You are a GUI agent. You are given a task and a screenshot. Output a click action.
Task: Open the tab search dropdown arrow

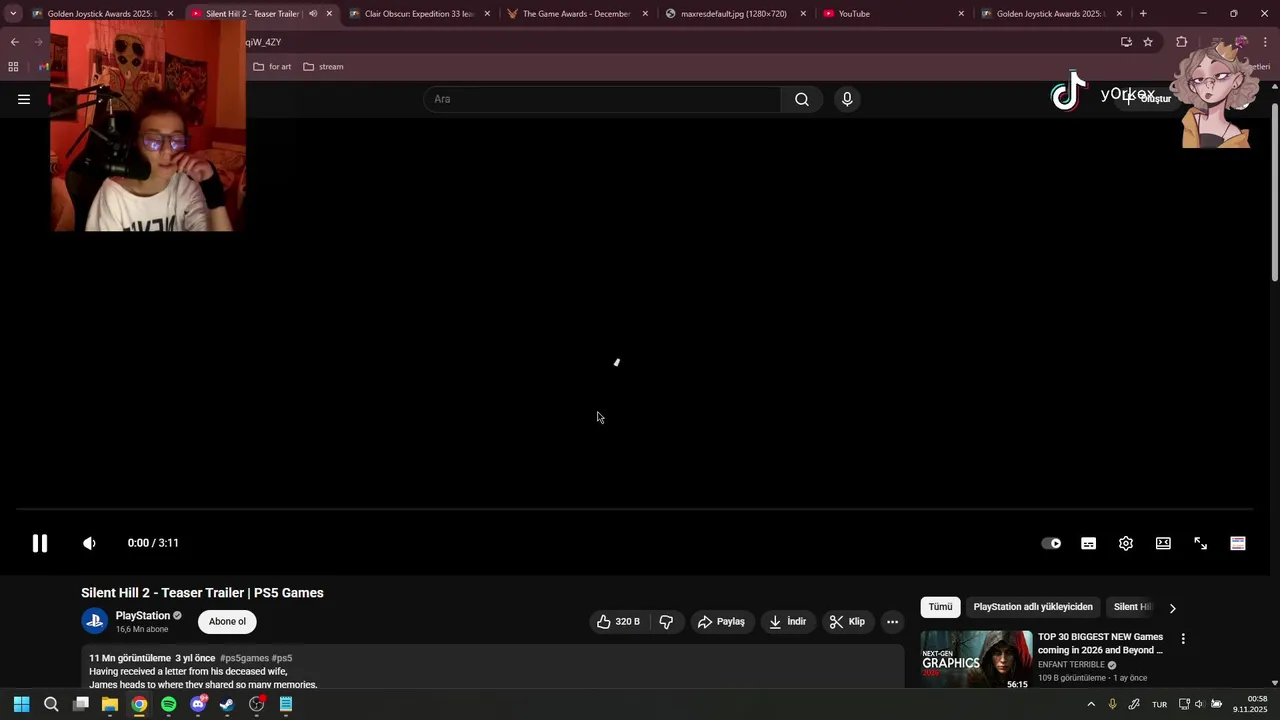[x=13, y=14]
